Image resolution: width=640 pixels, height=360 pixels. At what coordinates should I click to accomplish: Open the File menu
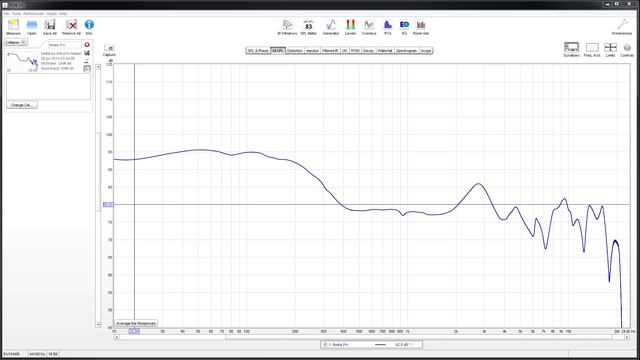[6, 13]
